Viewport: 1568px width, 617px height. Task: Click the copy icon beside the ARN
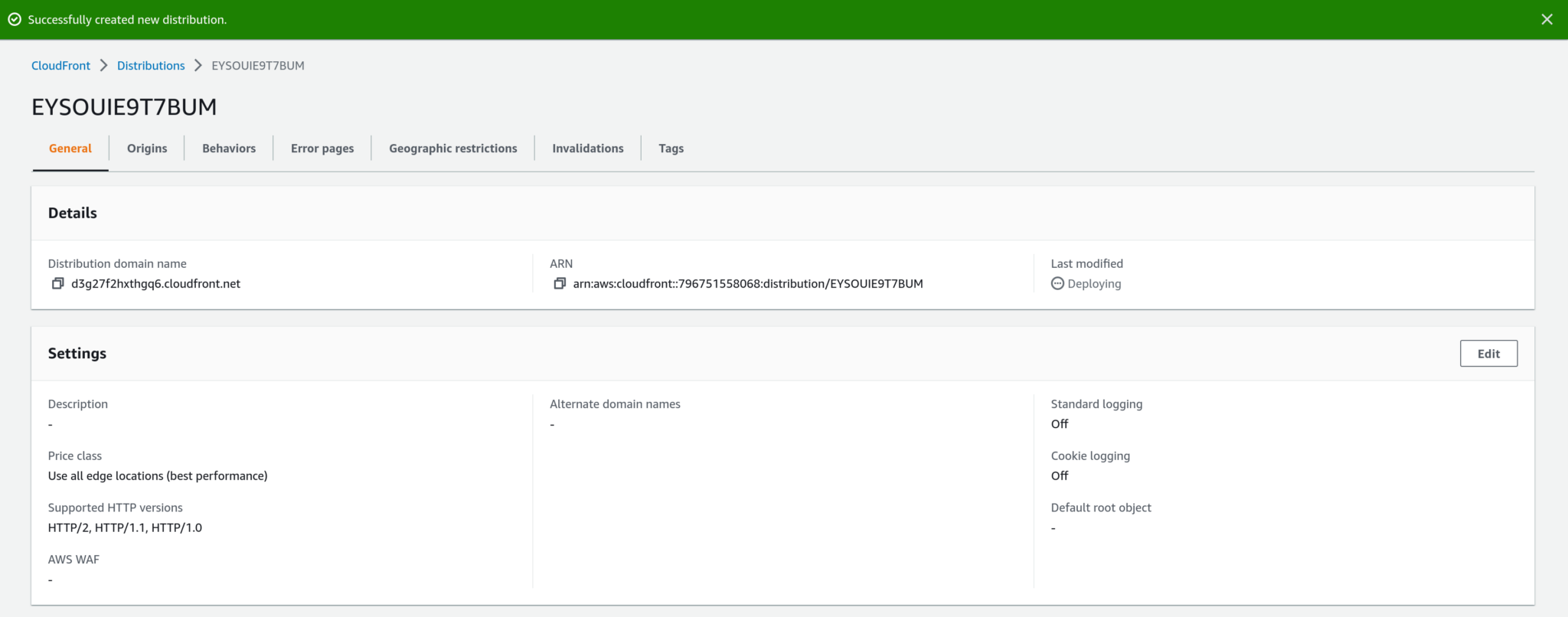pyautogui.click(x=560, y=284)
